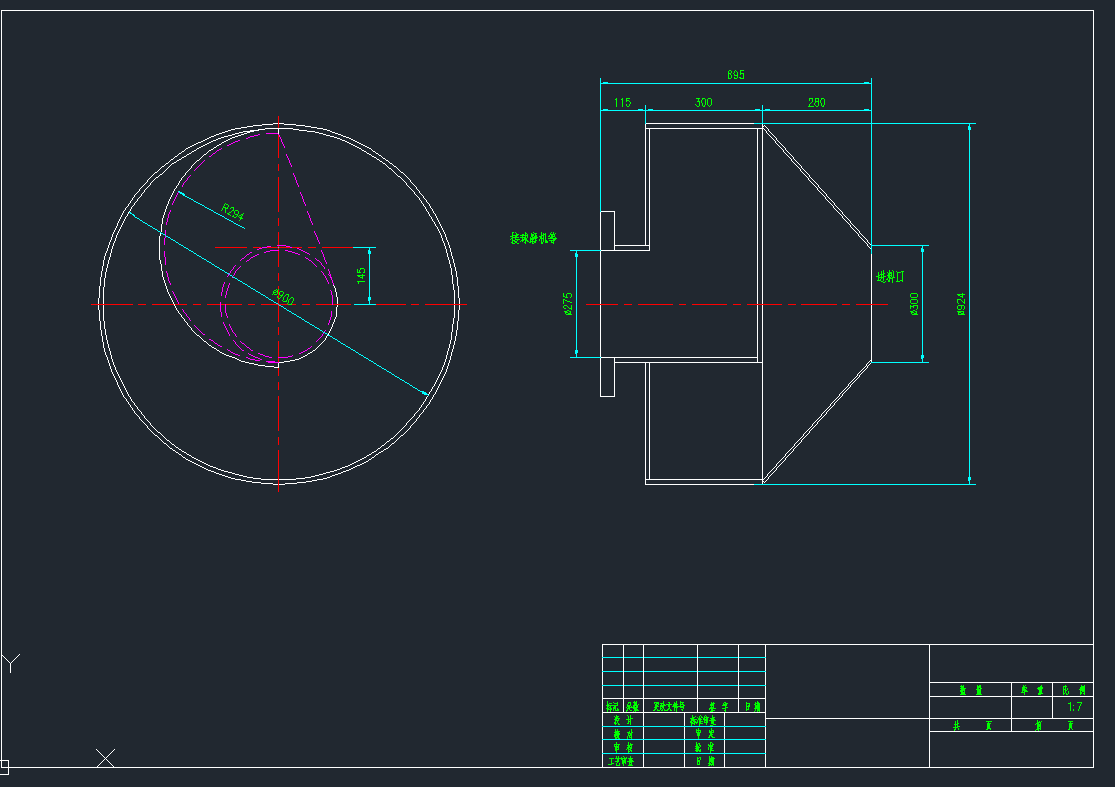This screenshot has height=787, width=1115.
Task: Select the 280 dimension text
Action: (816, 103)
